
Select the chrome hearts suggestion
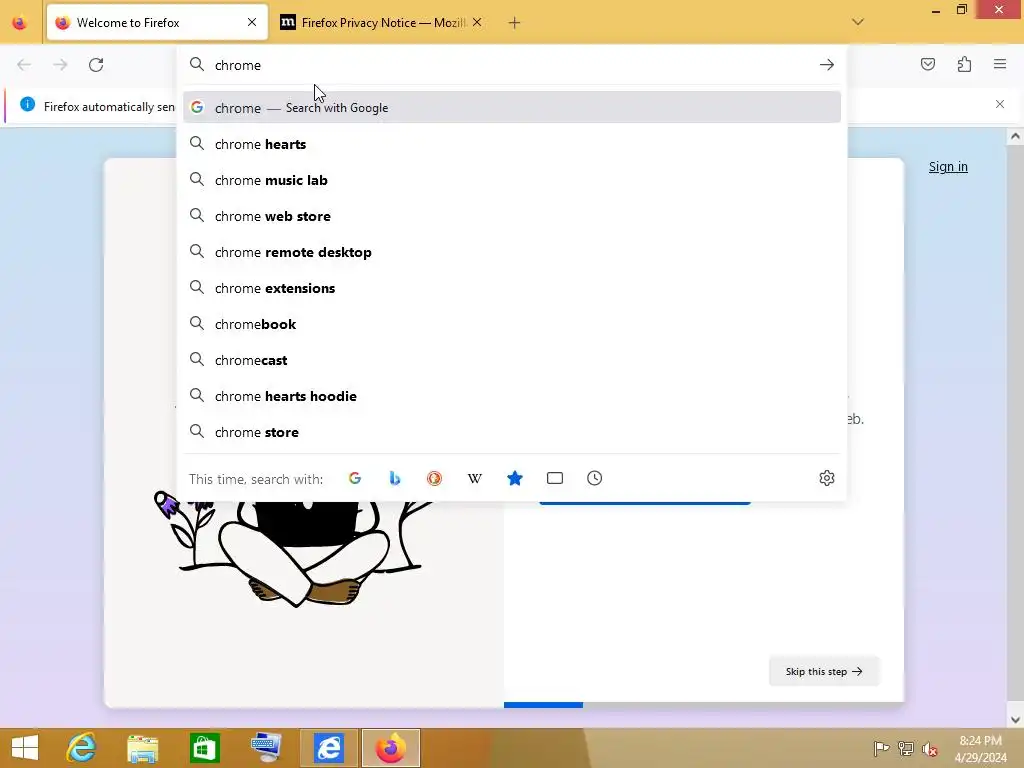click(x=512, y=144)
